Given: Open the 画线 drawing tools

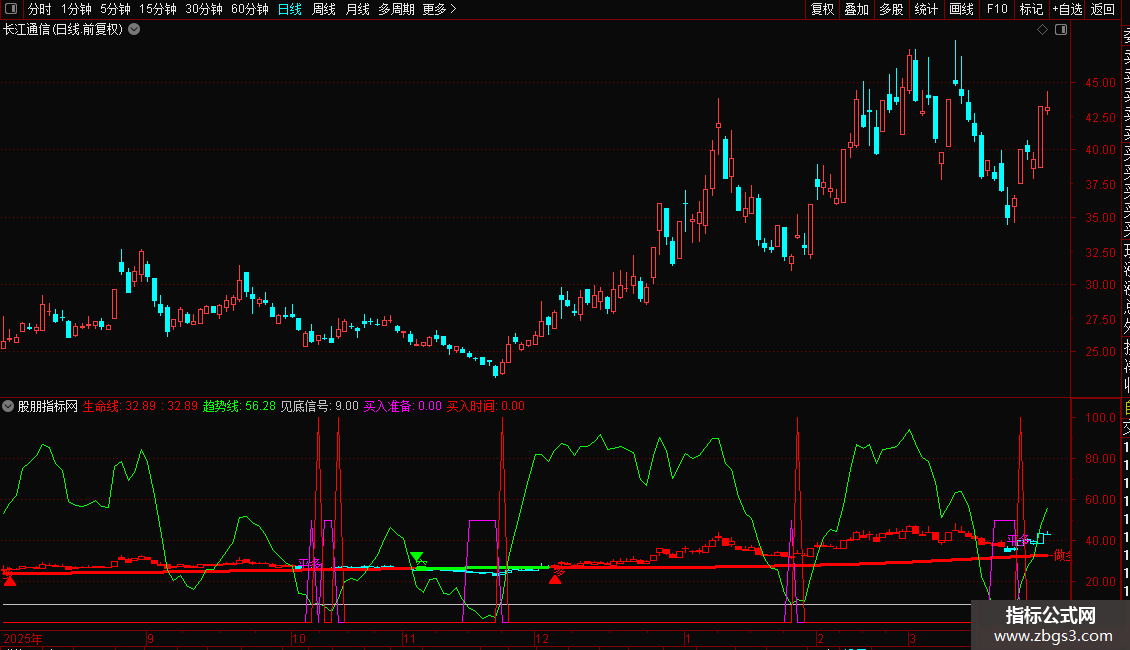Looking at the screenshot, I should 961,9.
